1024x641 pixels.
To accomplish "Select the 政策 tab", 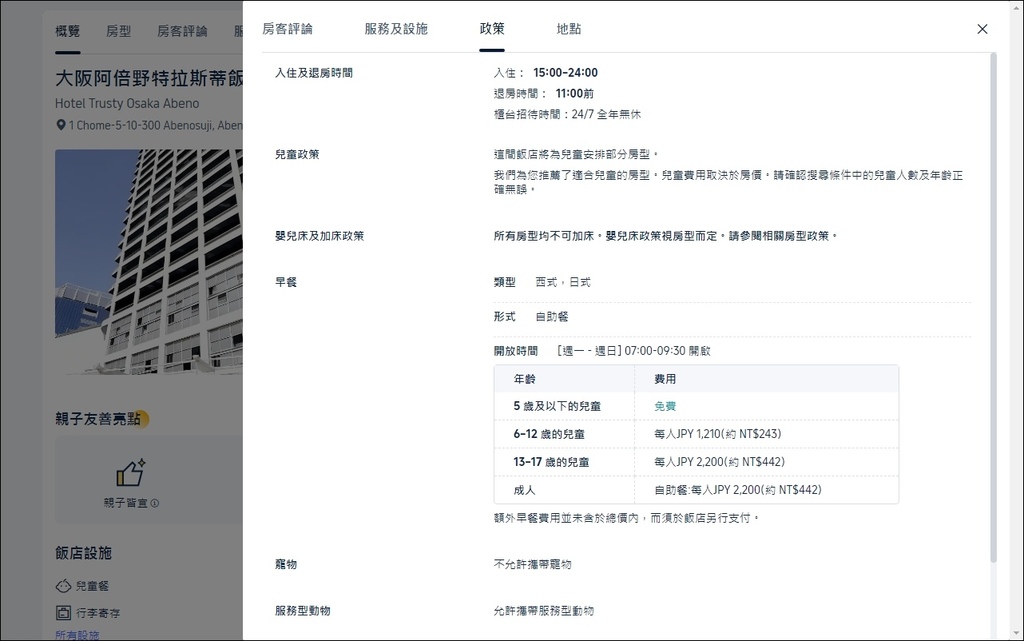I will (492, 29).
